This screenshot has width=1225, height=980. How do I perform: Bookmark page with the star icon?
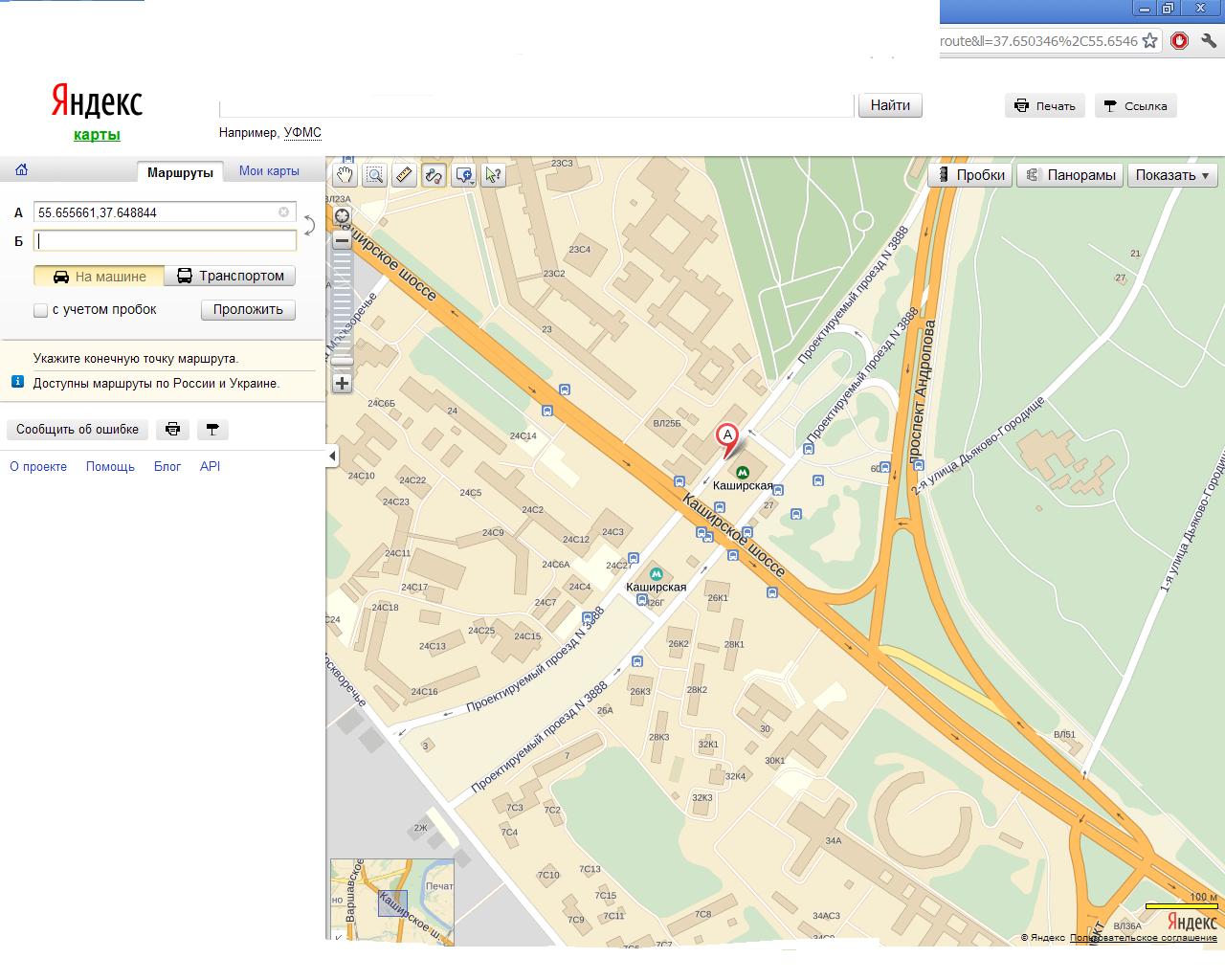tap(1150, 41)
